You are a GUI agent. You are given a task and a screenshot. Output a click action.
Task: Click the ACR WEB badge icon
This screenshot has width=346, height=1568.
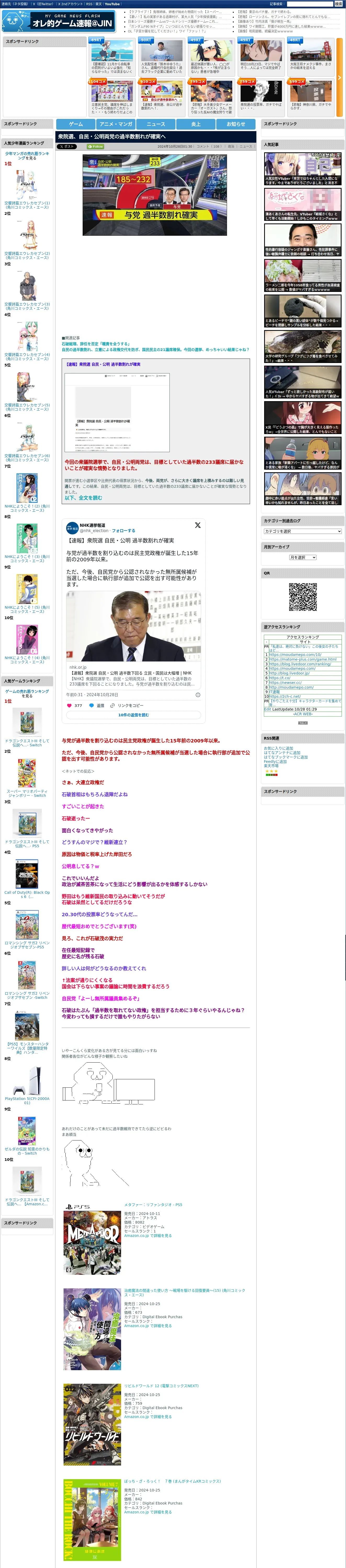coord(303,723)
